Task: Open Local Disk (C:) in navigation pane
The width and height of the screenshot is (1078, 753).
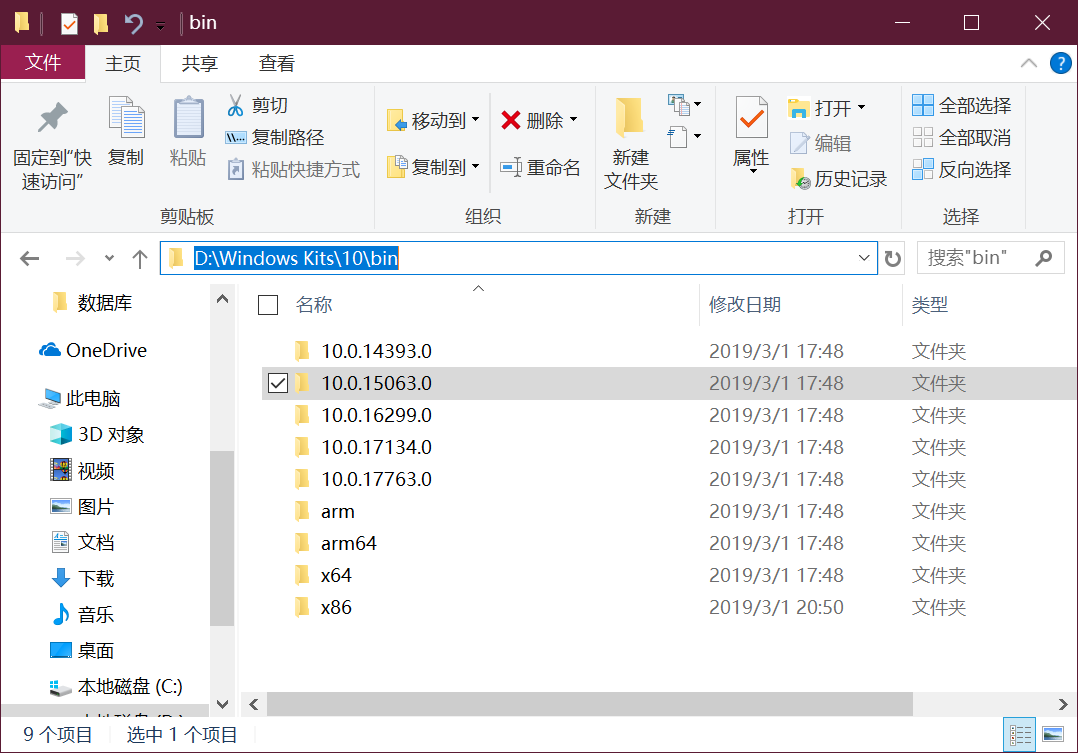Action: click(116, 686)
